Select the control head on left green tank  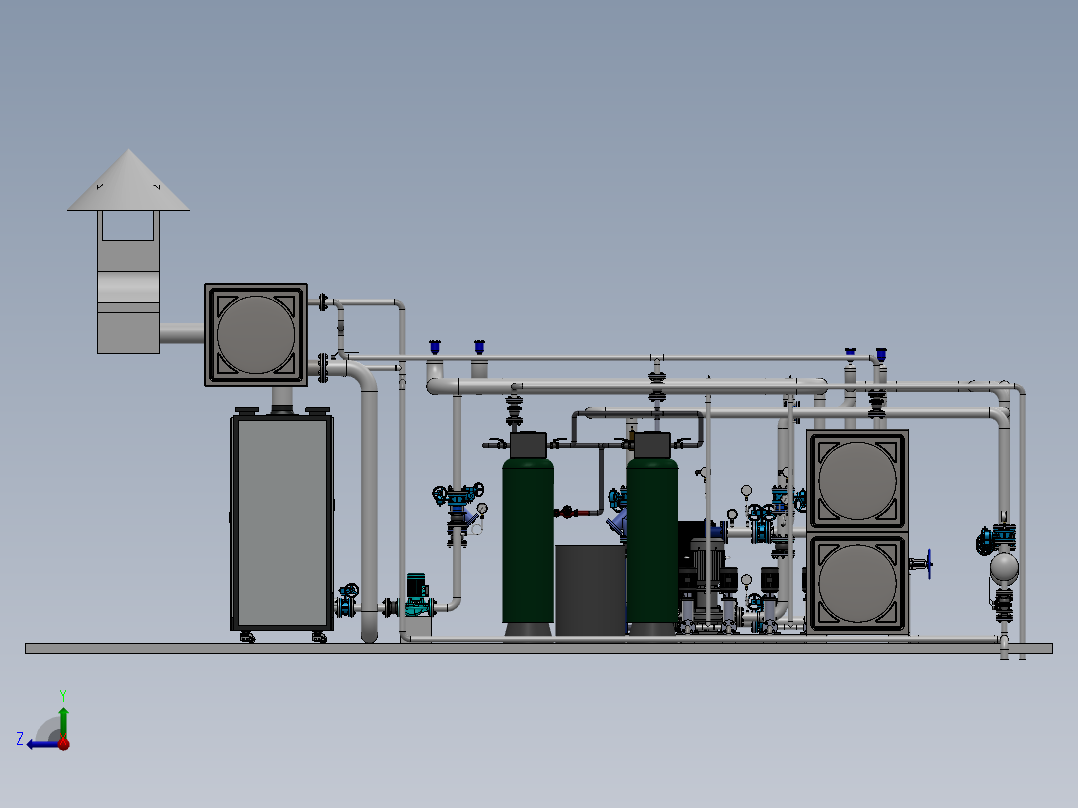click(x=528, y=445)
